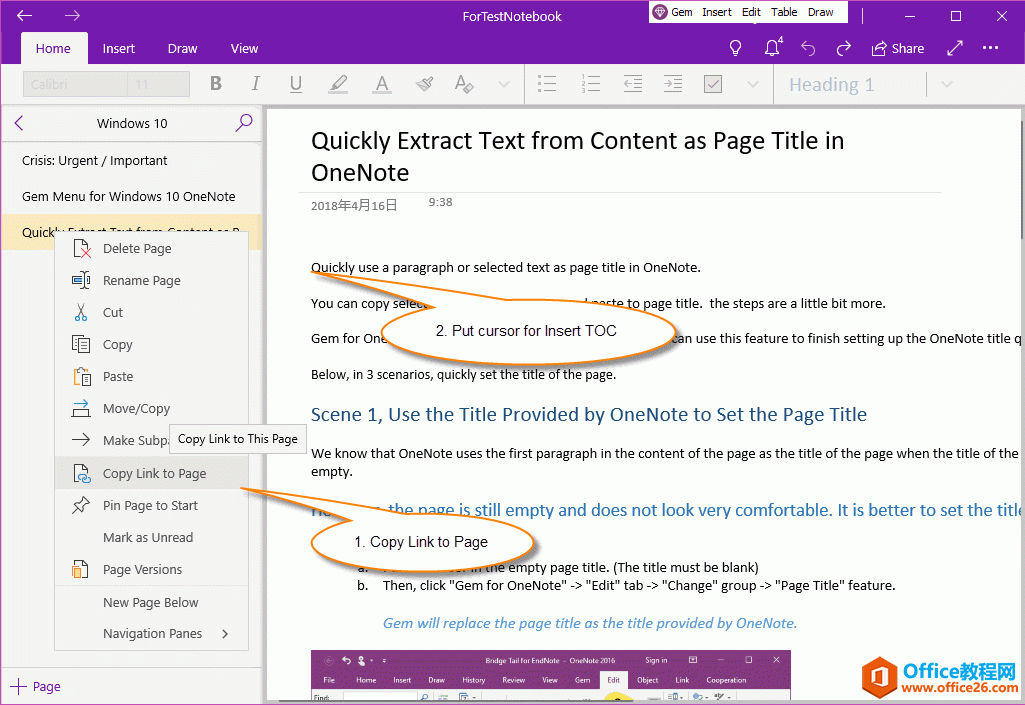The image size is (1025, 705).
Task: Toggle the To Do tag checkbox
Action: [712, 84]
